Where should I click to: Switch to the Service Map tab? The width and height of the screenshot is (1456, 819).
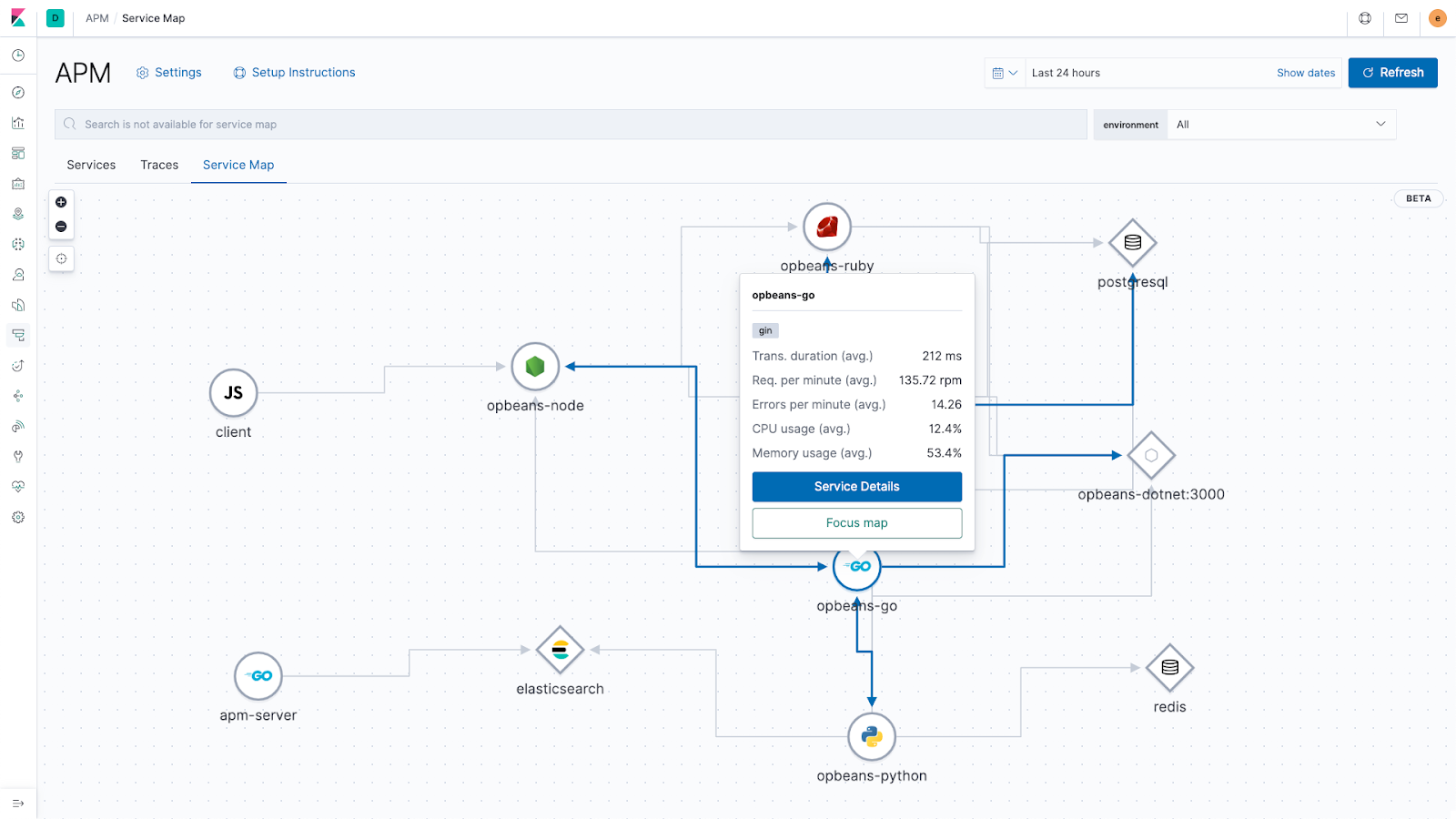238,165
